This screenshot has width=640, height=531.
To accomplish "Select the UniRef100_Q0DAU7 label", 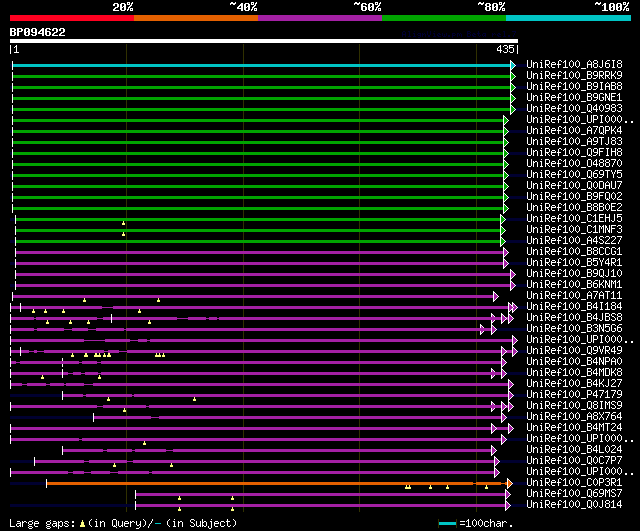I will pos(574,186).
